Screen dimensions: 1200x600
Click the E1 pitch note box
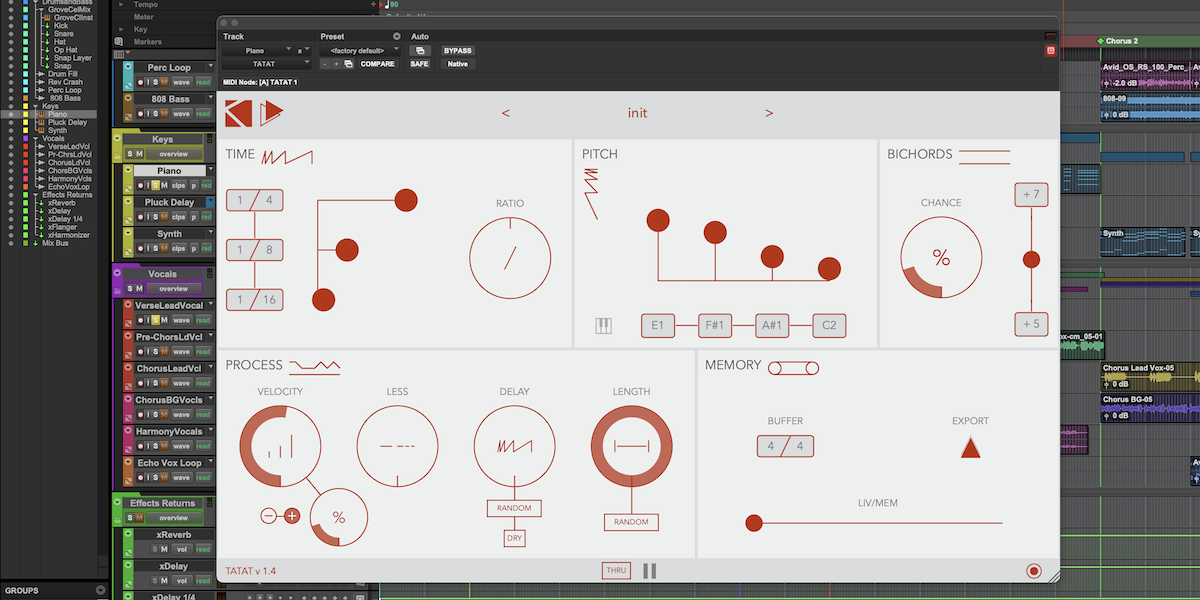[657, 326]
